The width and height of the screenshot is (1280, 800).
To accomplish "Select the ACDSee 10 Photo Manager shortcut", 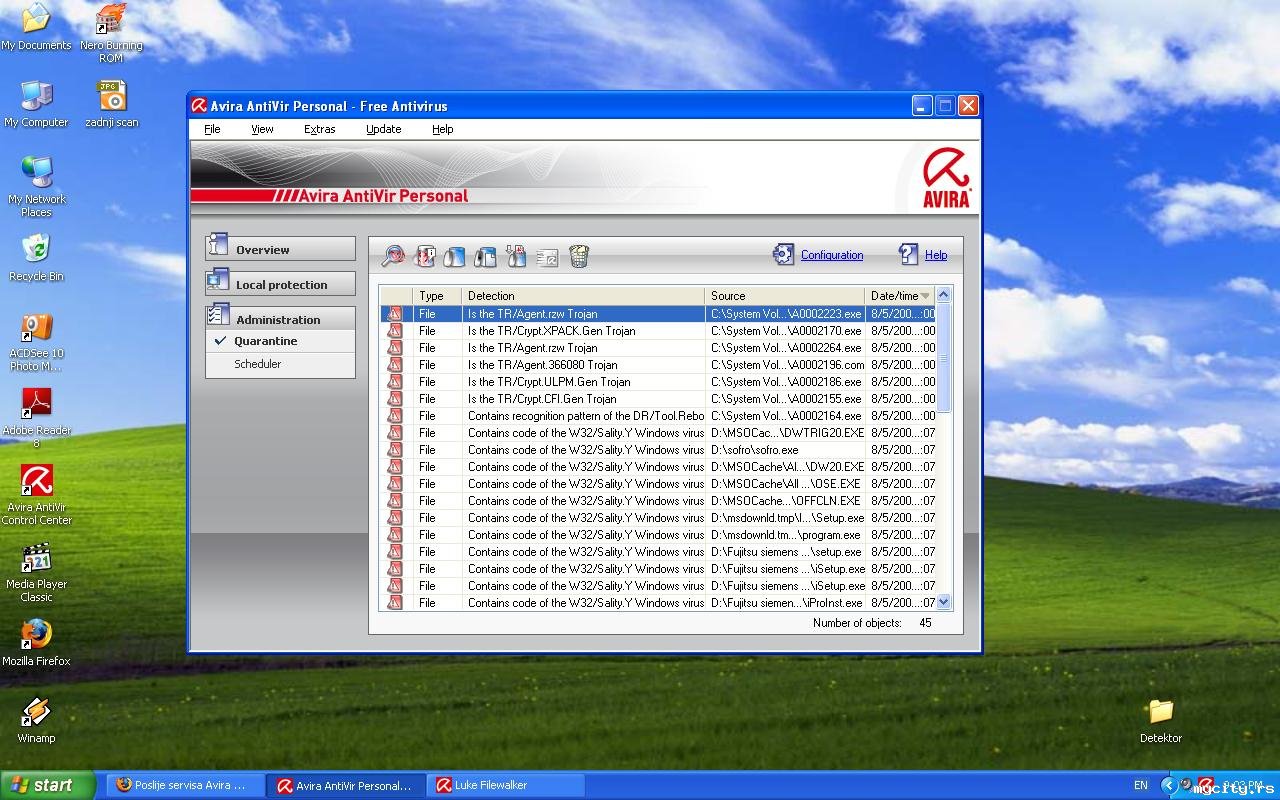I will (36, 342).
